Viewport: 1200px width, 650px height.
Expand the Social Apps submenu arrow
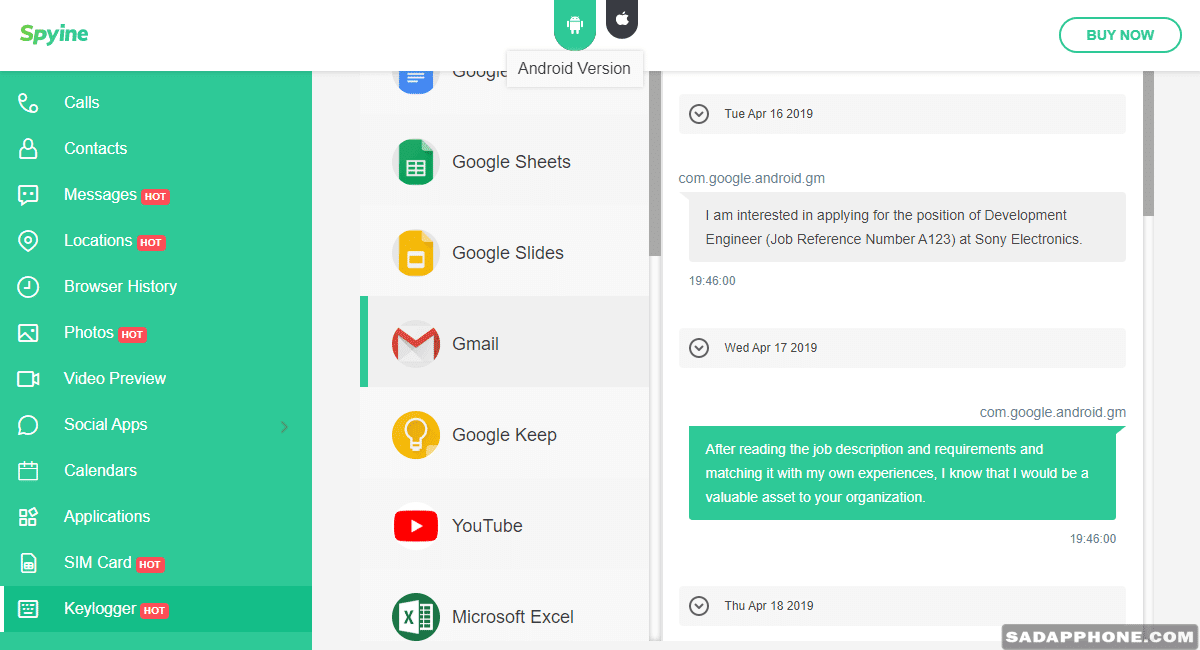(284, 427)
